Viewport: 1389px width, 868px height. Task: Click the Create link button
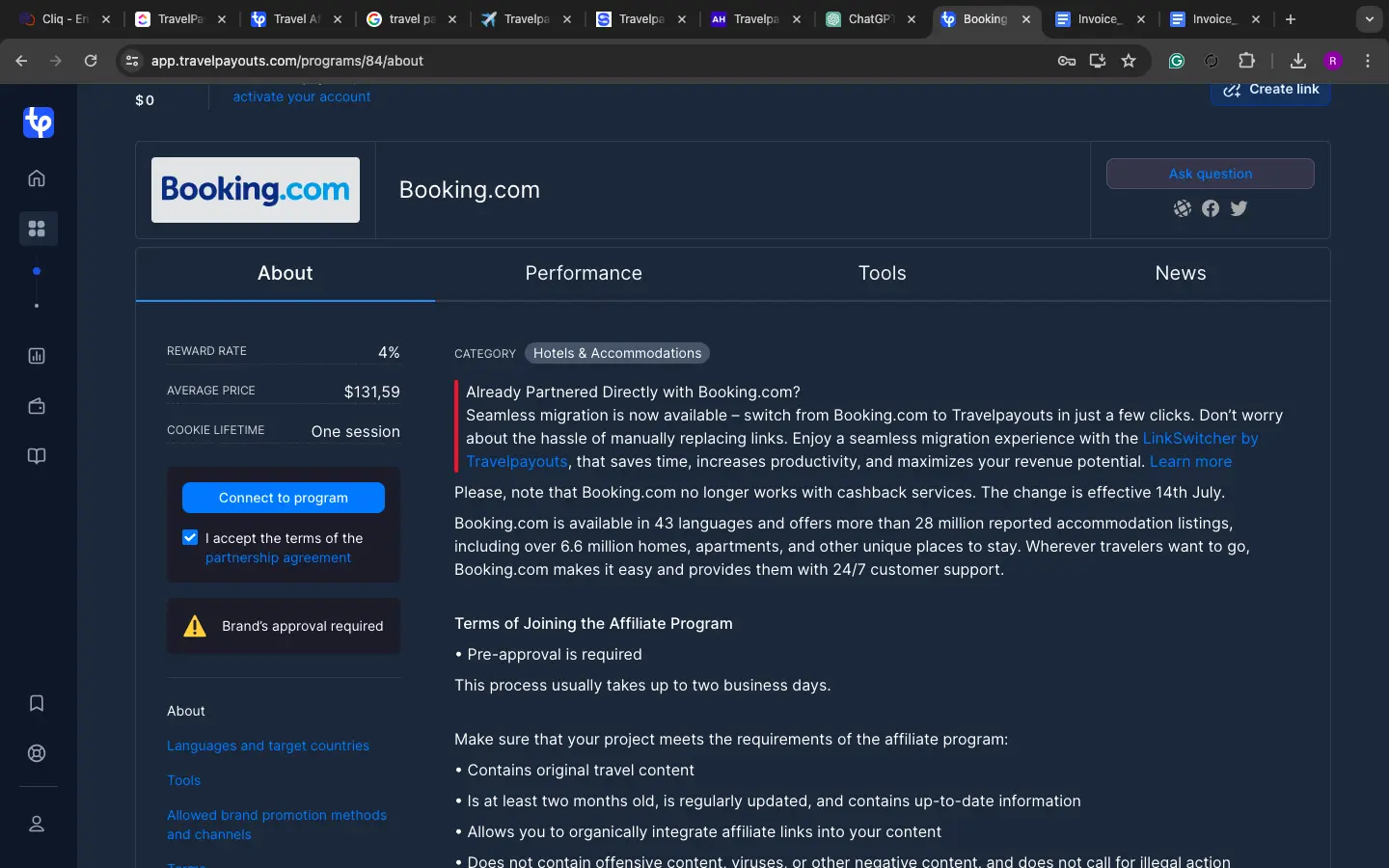coord(1271,91)
